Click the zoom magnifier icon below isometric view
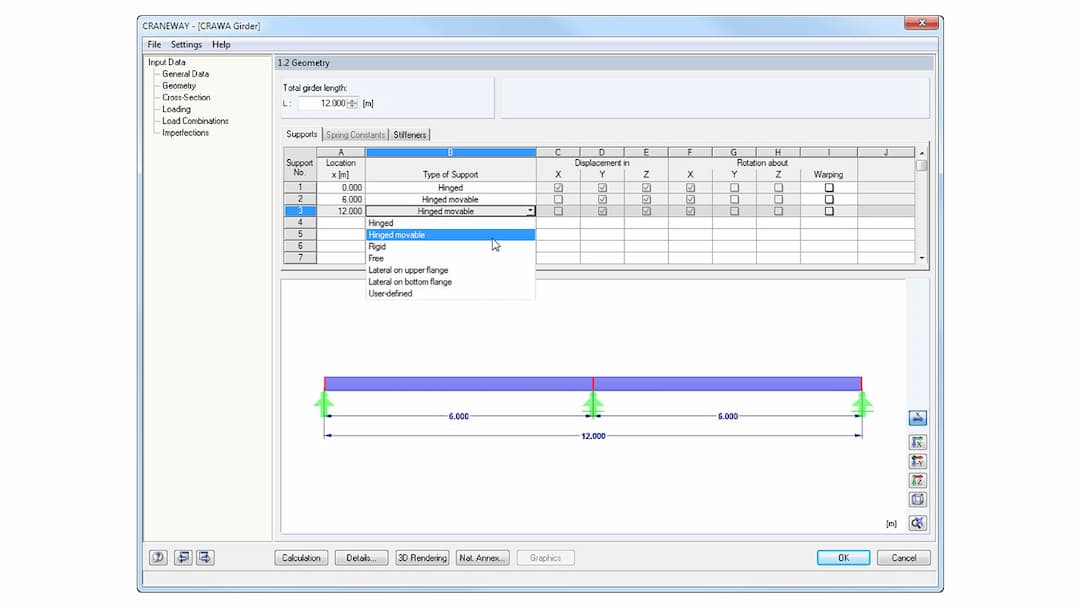The width and height of the screenshot is (1080, 608). click(x=917, y=523)
